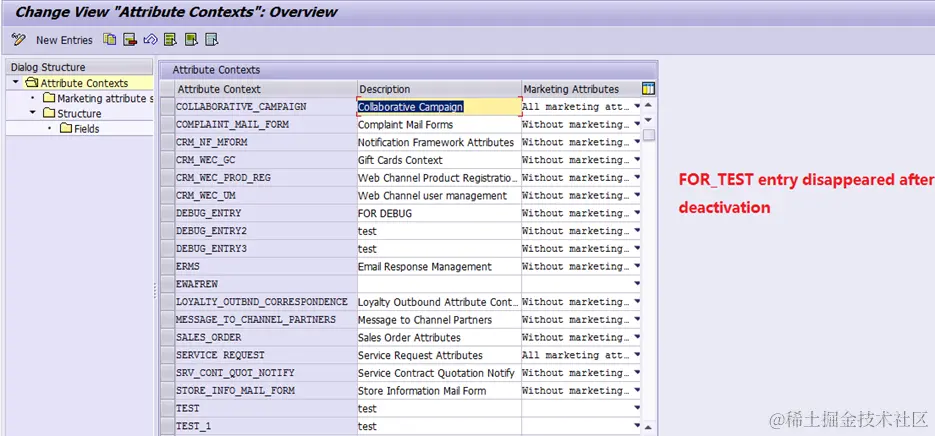
Task: Select the DEBUG_ENTRY row selector
Action: tap(167, 213)
